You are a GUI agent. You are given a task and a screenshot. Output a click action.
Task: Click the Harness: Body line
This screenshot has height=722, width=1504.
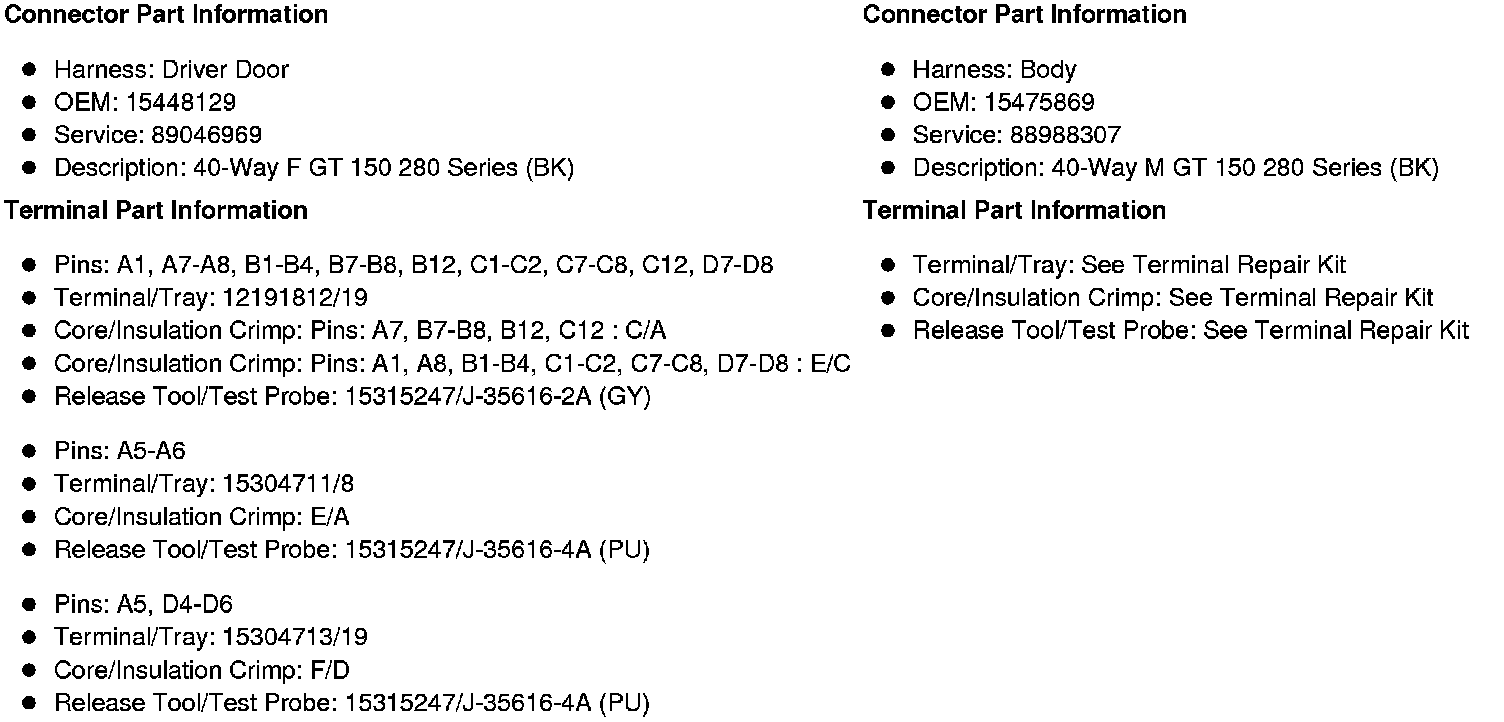click(x=994, y=70)
